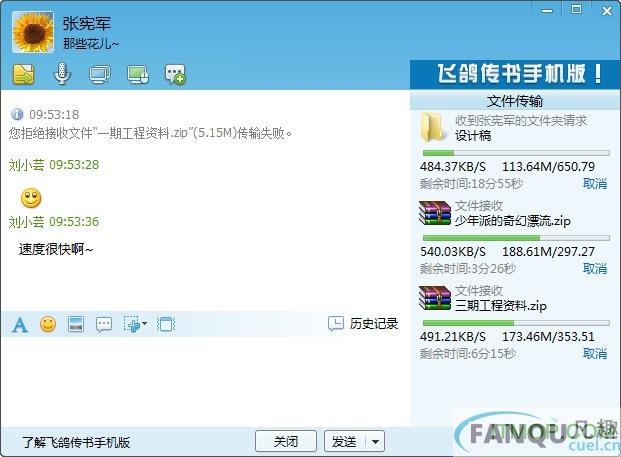
Task: Open send options dropdown arrow
Action: pos(375,441)
